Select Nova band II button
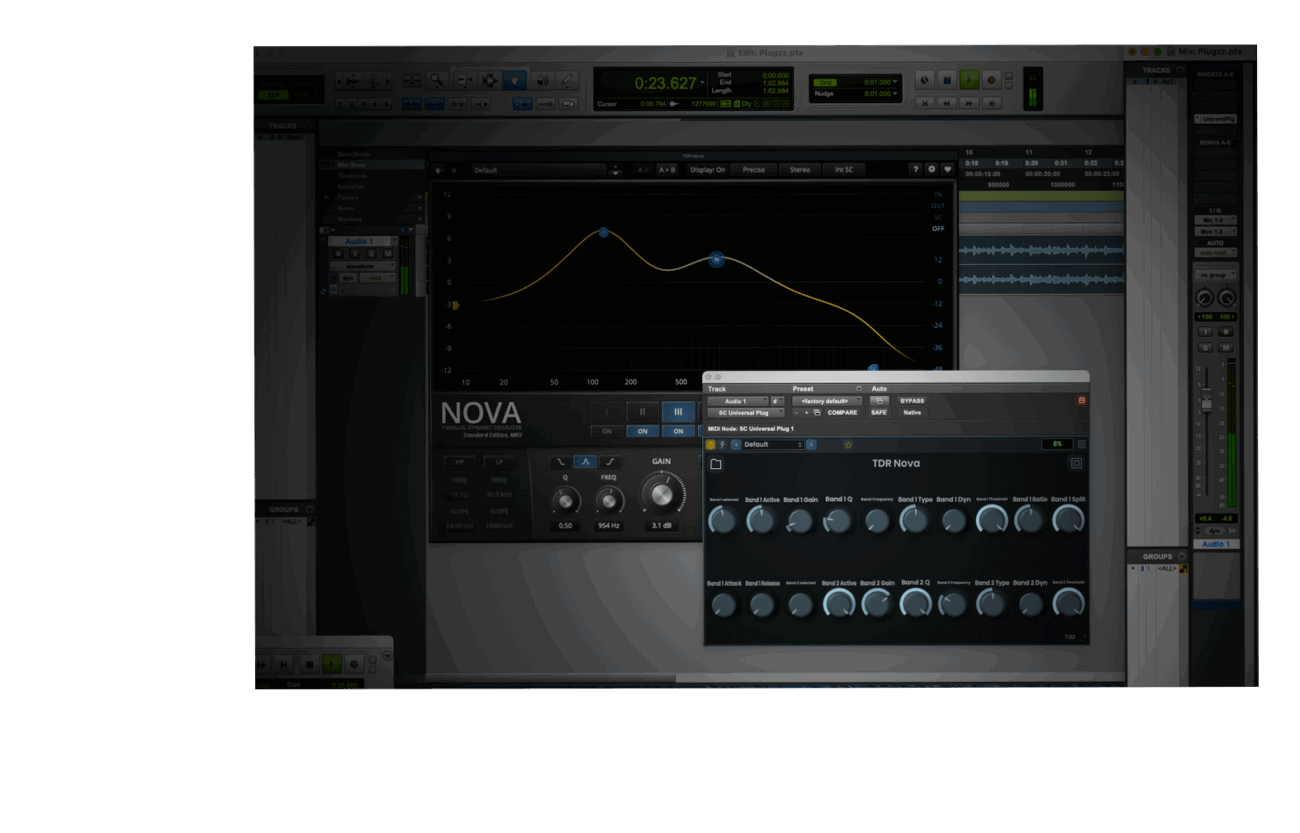 642,412
